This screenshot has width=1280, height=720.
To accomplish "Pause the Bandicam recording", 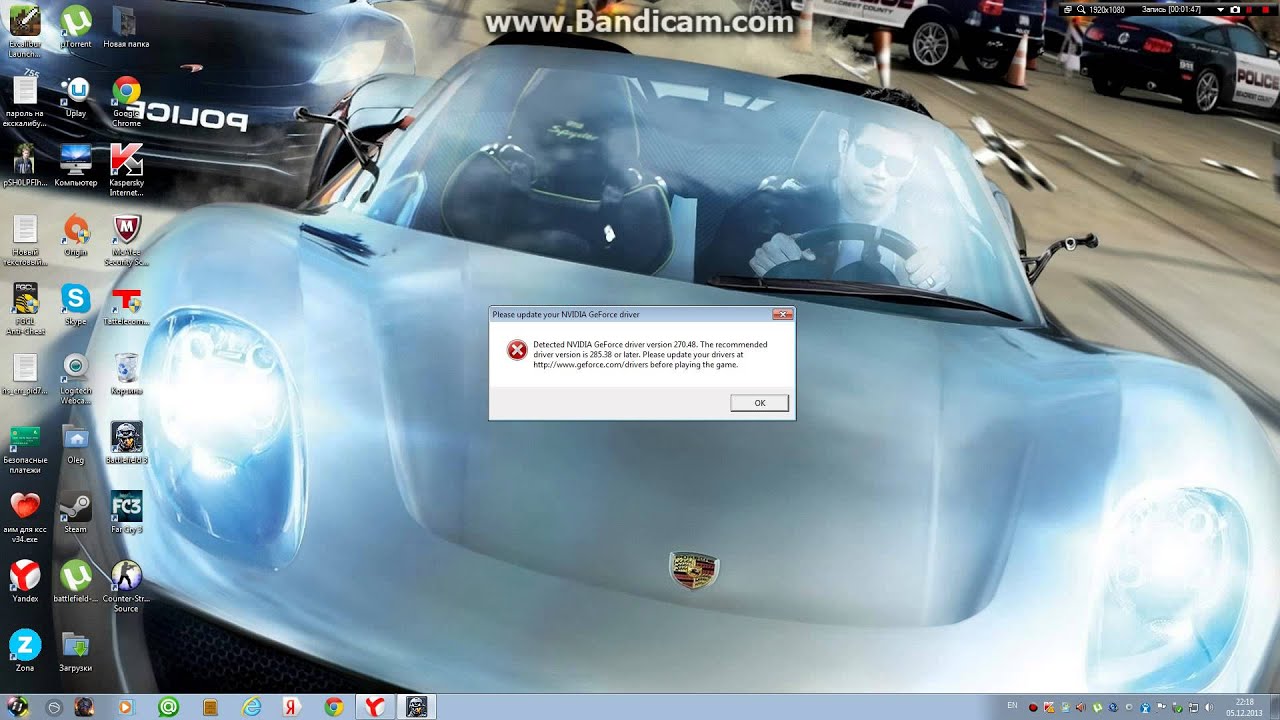I will click(1251, 9).
